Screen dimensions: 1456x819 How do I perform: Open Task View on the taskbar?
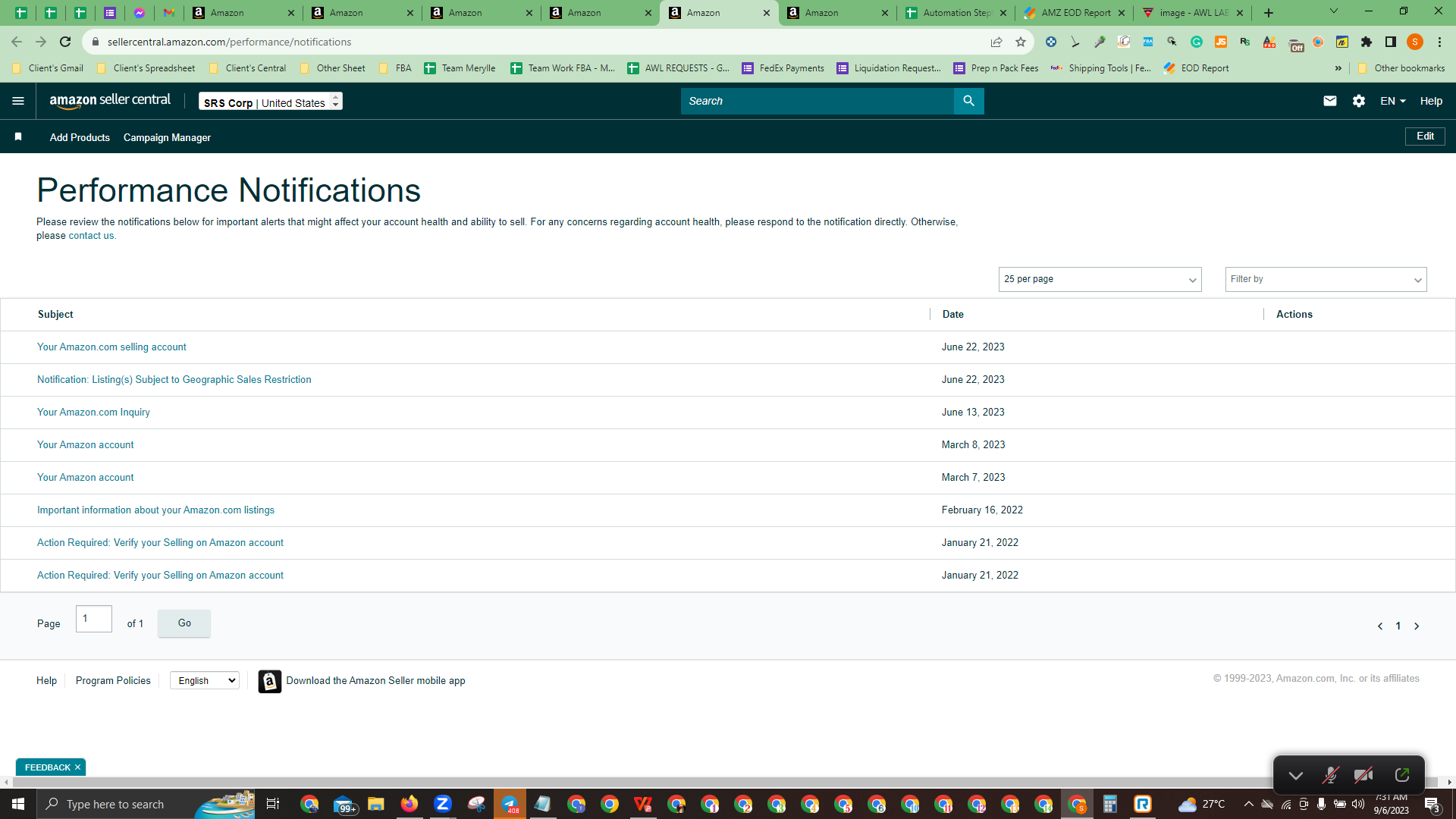pyautogui.click(x=273, y=804)
